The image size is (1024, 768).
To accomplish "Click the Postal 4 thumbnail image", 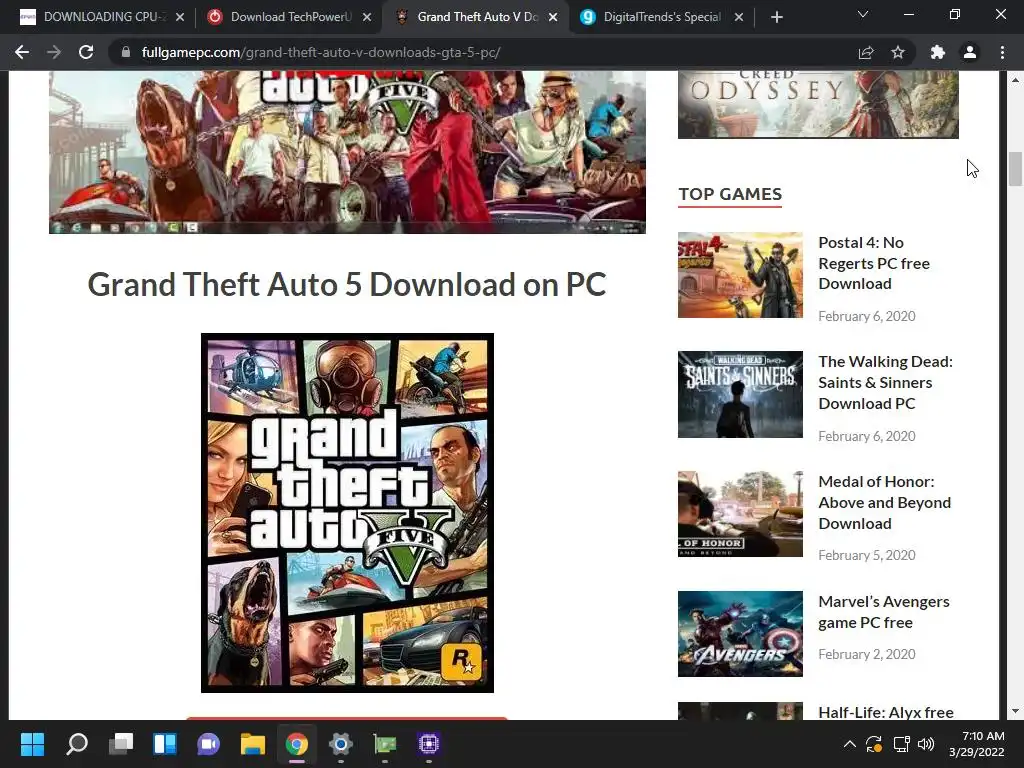I will point(740,275).
